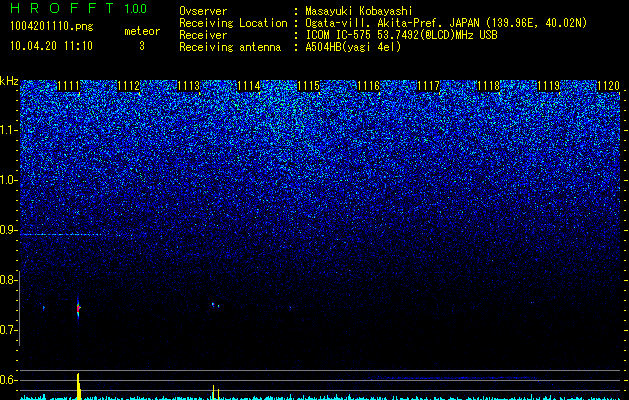Screen dimensions: 629x400
Task: Click the horizontal carrier line at 0.9 kHz
Action: [x=60, y=234]
